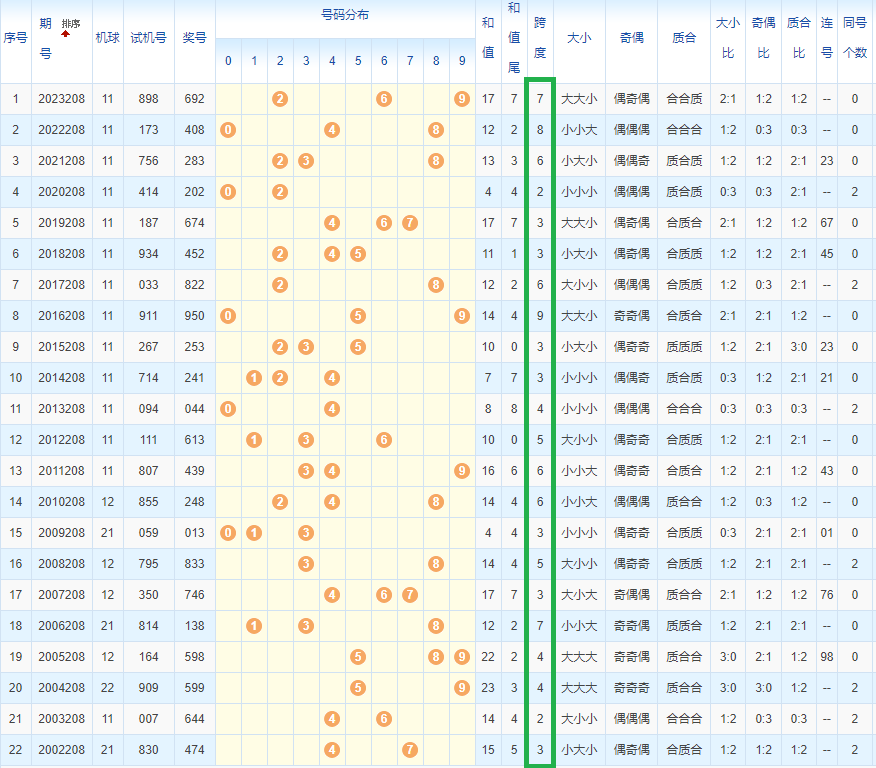Image resolution: width=876 pixels, height=768 pixels.
Task: Click digit 5 sub-header under 号码分布
Action: point(358,60)
